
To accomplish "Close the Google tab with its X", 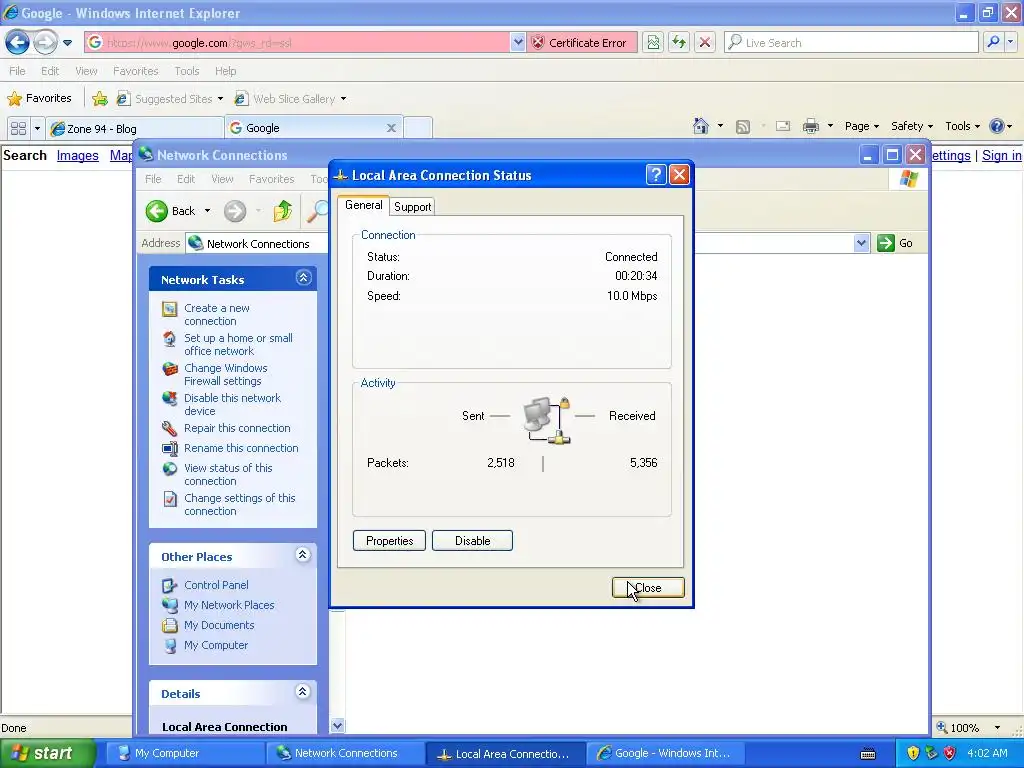I will pos(391,128).
